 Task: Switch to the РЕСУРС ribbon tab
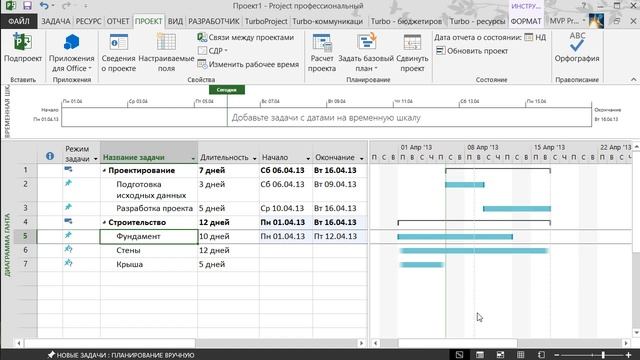point(88,21)
